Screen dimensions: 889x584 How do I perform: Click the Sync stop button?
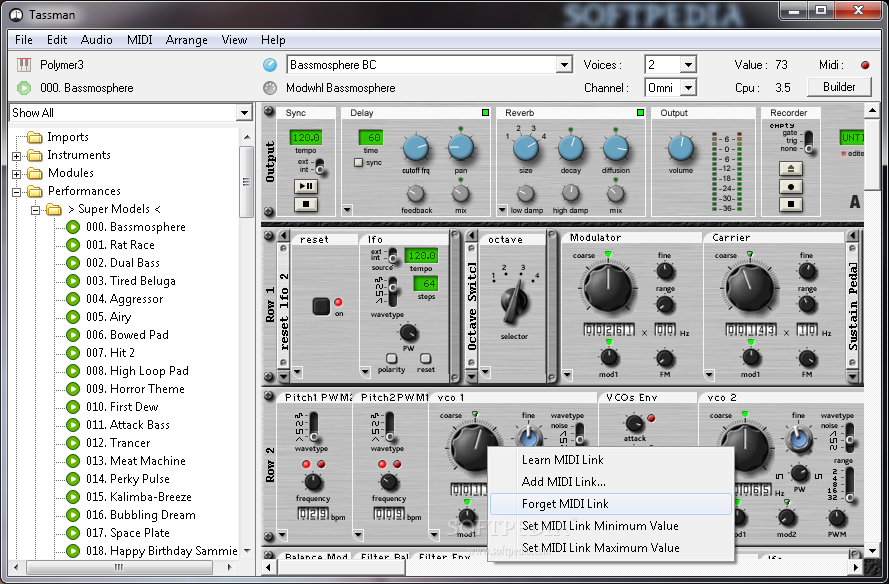coord(306,204)
